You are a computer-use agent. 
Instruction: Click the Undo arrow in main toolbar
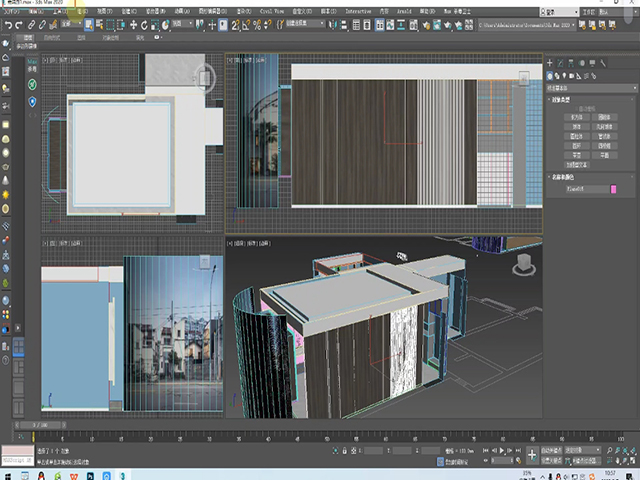[x=8, y=24]
